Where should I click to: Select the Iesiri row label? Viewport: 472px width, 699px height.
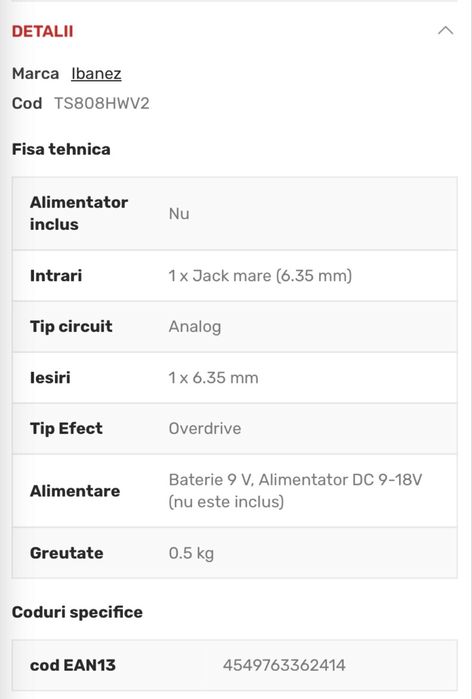click(x=50, y=378)
